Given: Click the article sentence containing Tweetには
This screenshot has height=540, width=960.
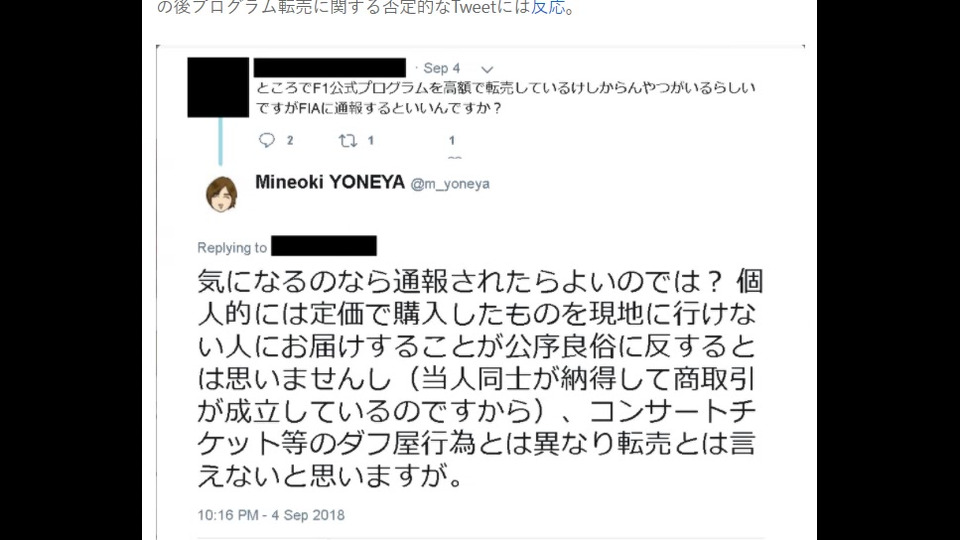Looking at the screenshot, I should [x=366, y=7].
